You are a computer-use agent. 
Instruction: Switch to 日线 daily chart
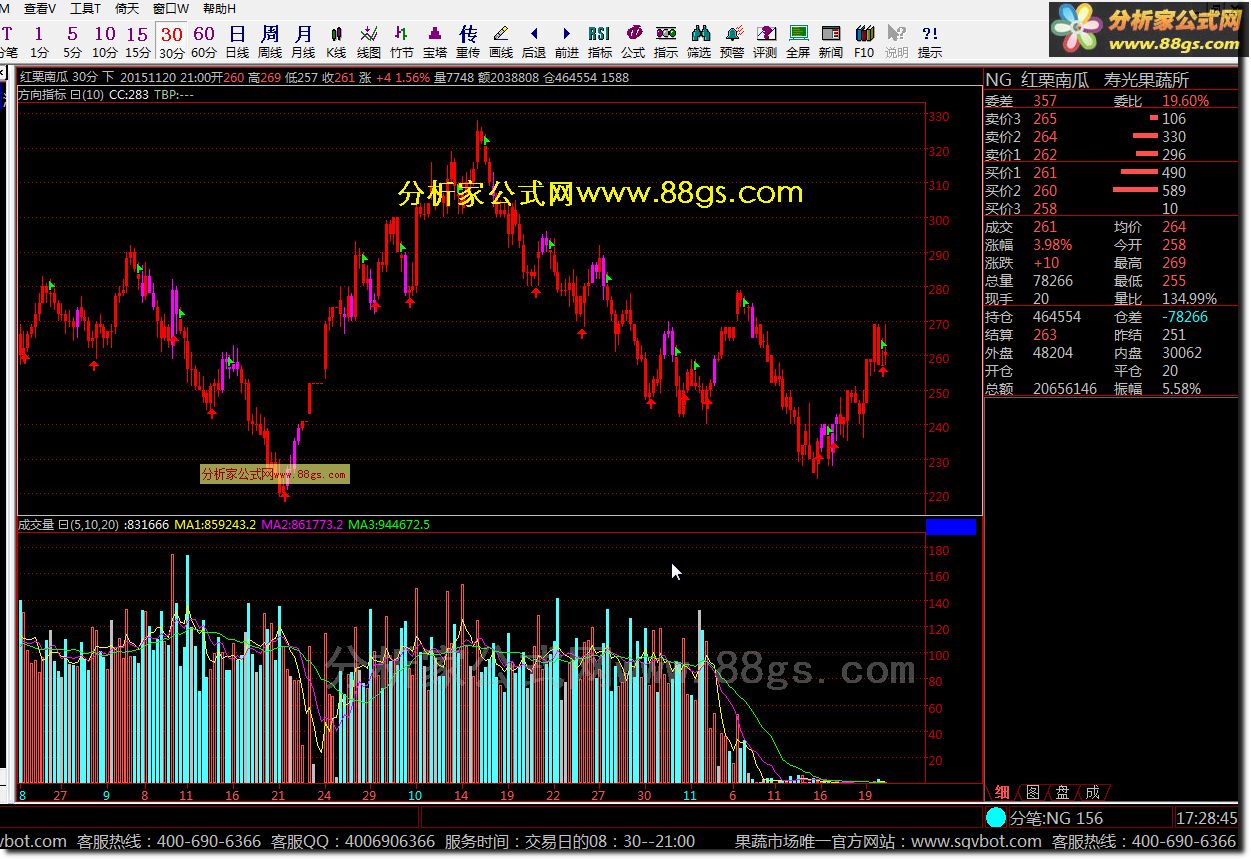pos(237,42)
